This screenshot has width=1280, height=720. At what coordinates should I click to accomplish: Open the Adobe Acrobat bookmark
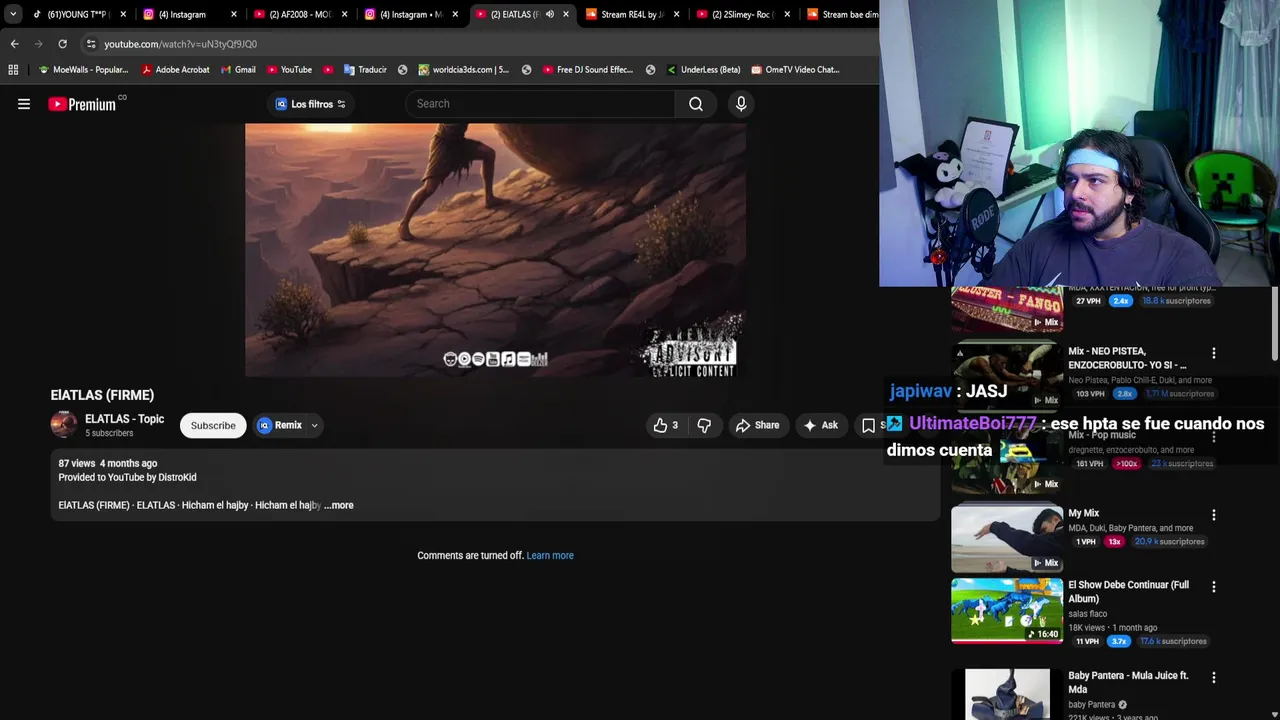[x=176, y=70]
